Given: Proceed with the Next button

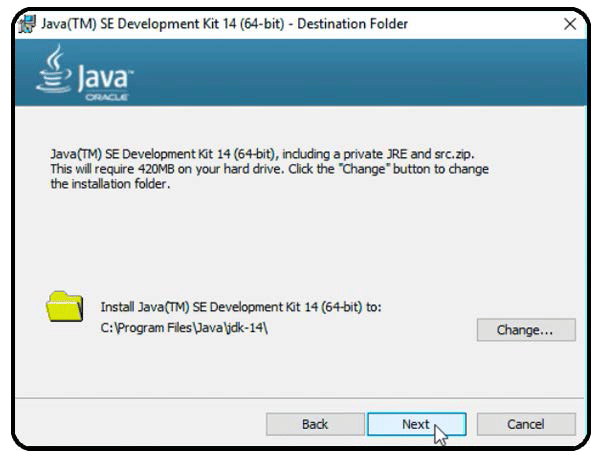Looking at the screenshot, I should click(416, 424).
